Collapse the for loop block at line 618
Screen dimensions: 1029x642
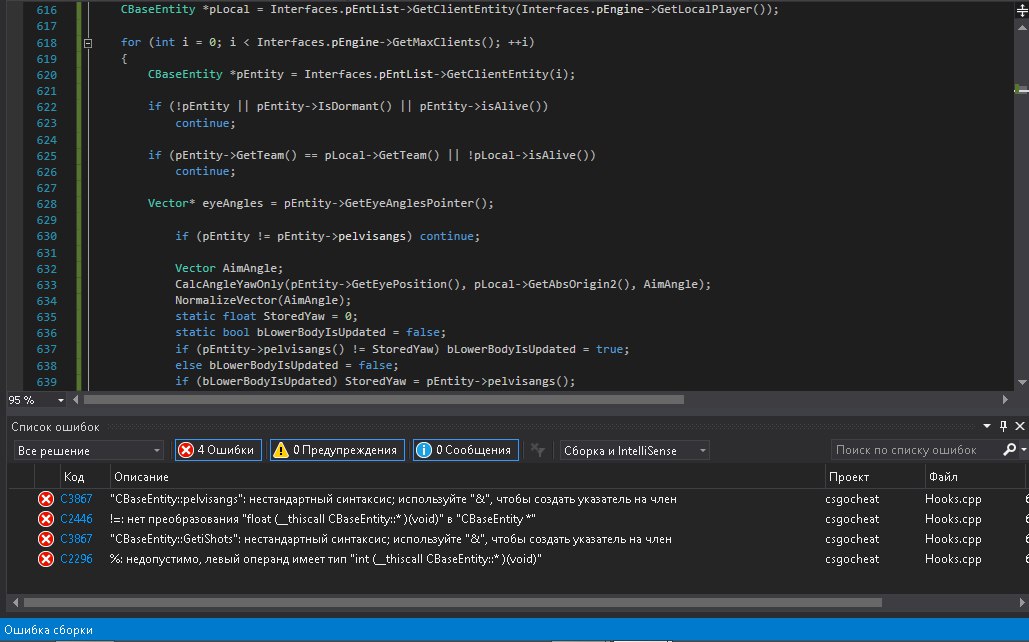tap(88, 43)
